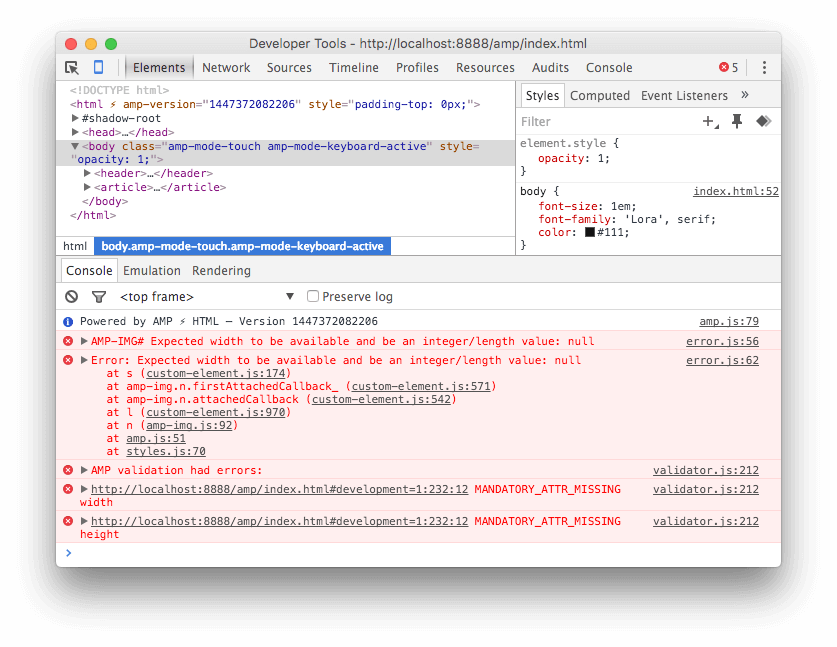
Task: Click the red error count badge
Action: tap(729, 67)
